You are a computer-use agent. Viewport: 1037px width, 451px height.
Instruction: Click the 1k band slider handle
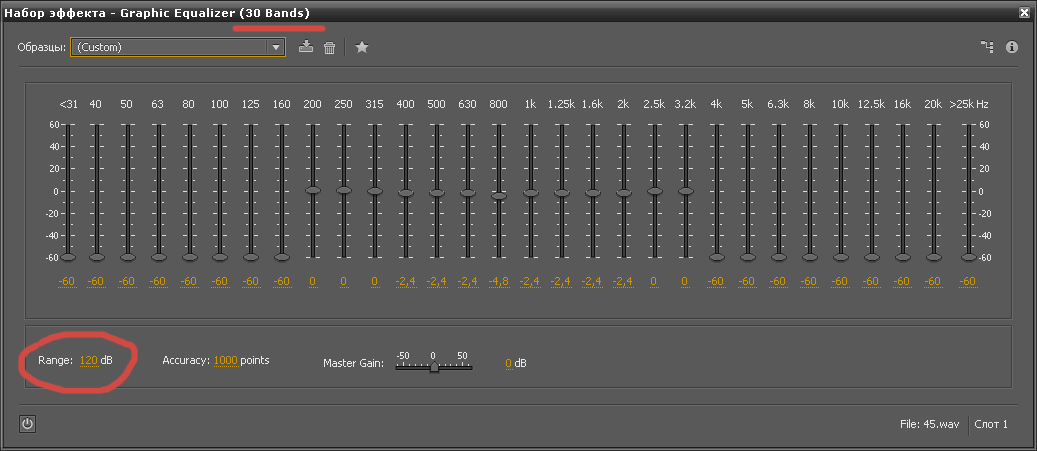pyautogui.click(x=530, y=193)
